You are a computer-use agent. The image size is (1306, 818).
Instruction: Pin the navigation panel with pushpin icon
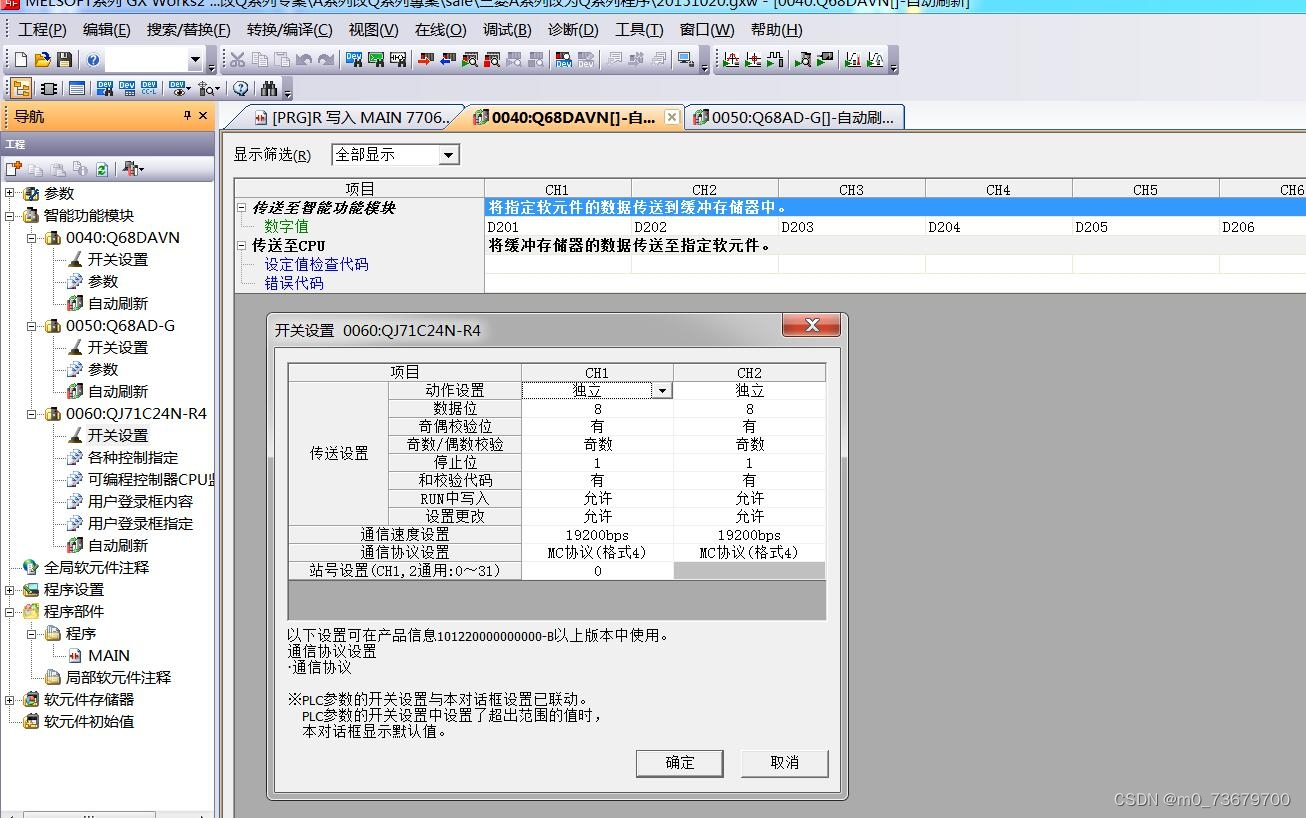(187, 116)
